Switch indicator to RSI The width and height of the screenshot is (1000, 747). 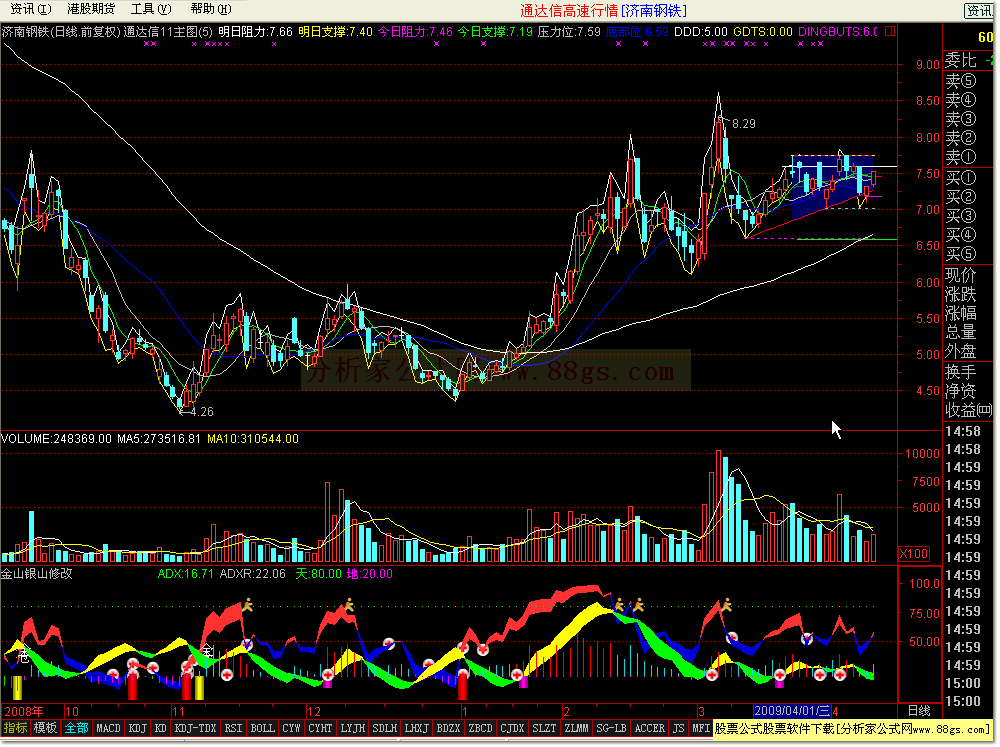[x=233, y=729]
